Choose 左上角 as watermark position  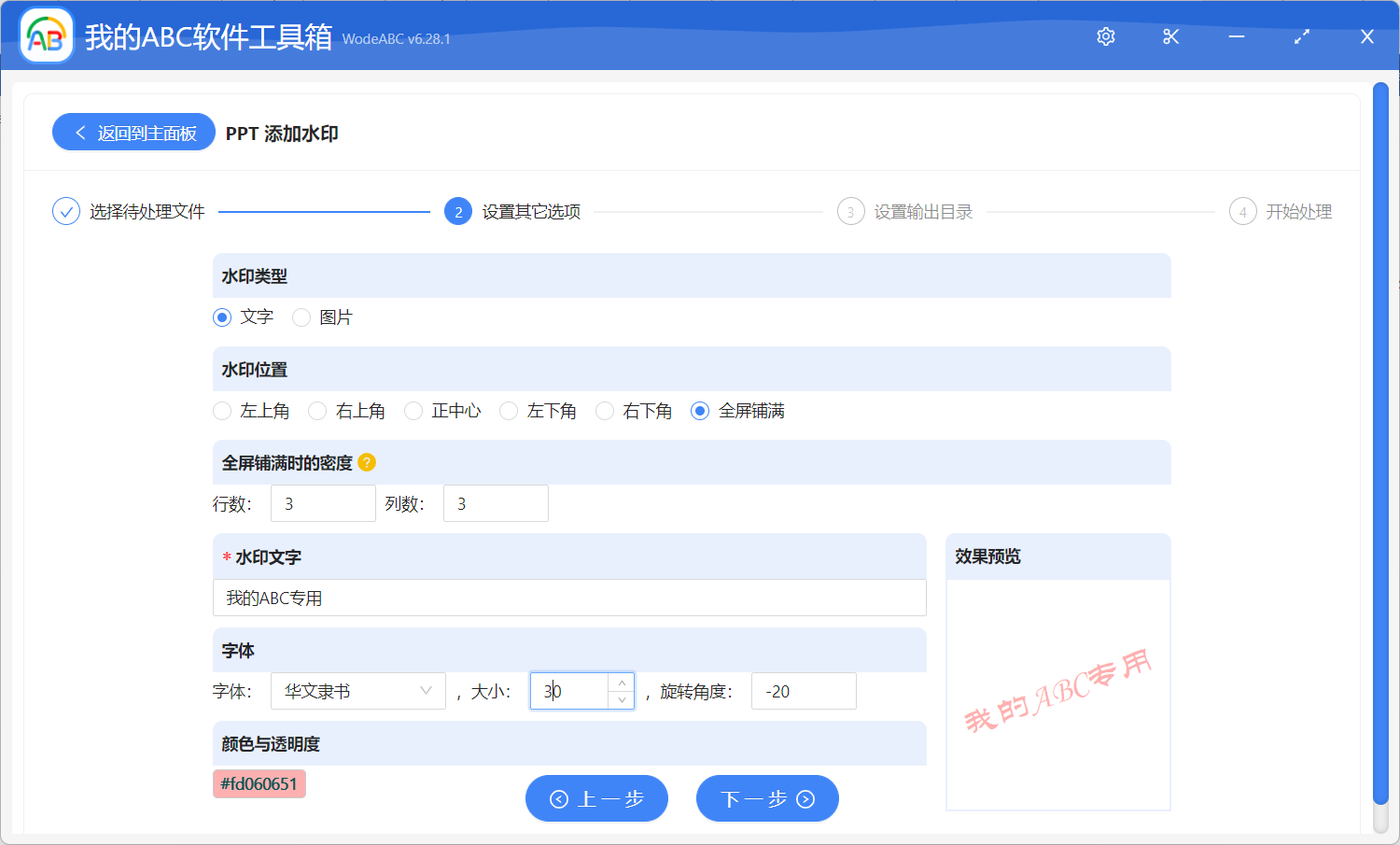pos(222,411)
